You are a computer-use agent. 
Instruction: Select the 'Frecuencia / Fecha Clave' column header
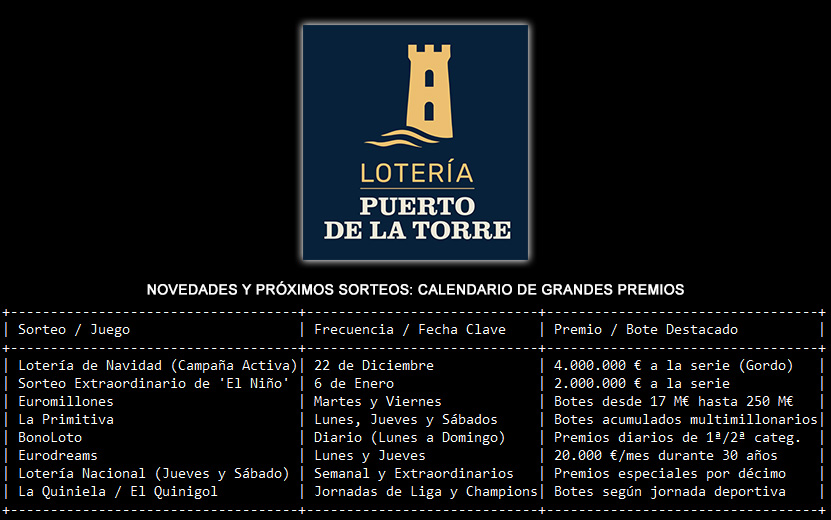tap(410, 330)
